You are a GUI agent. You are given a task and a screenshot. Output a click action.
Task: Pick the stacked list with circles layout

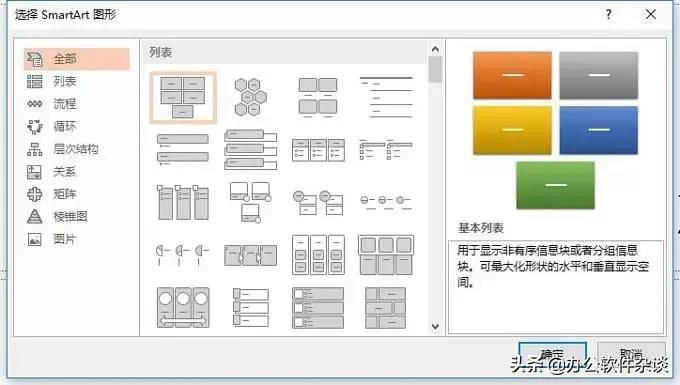[x=318, y=202]
